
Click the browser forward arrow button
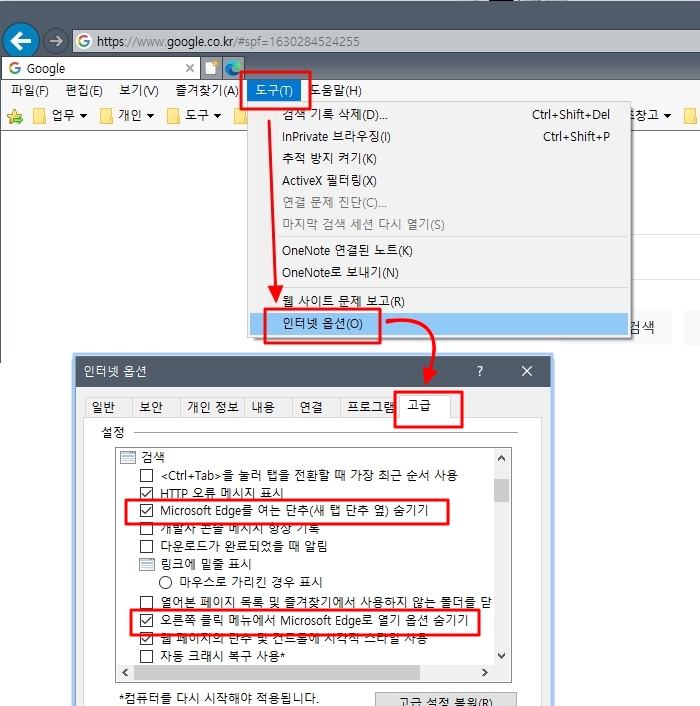[x=56, y=41]
